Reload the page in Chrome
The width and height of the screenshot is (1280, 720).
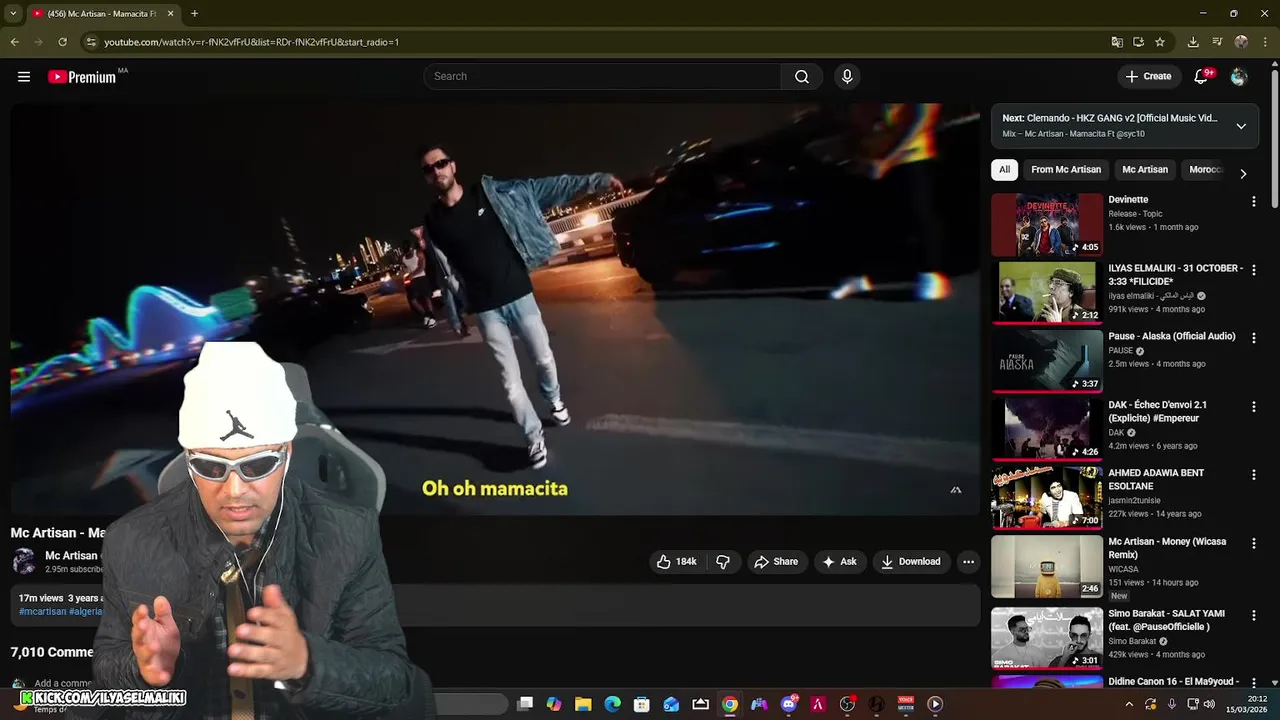pyautogui.click(x=62, y=42)
